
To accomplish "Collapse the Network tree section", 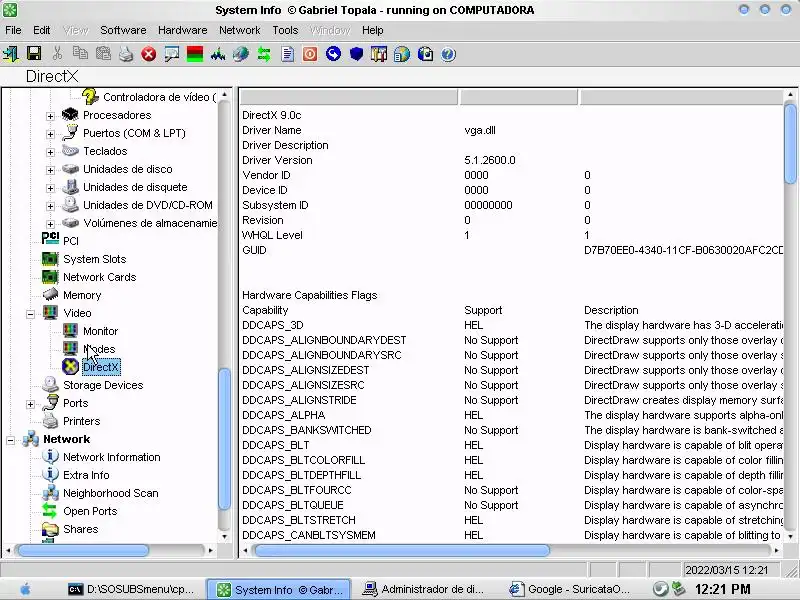I will tap(10, 440).
